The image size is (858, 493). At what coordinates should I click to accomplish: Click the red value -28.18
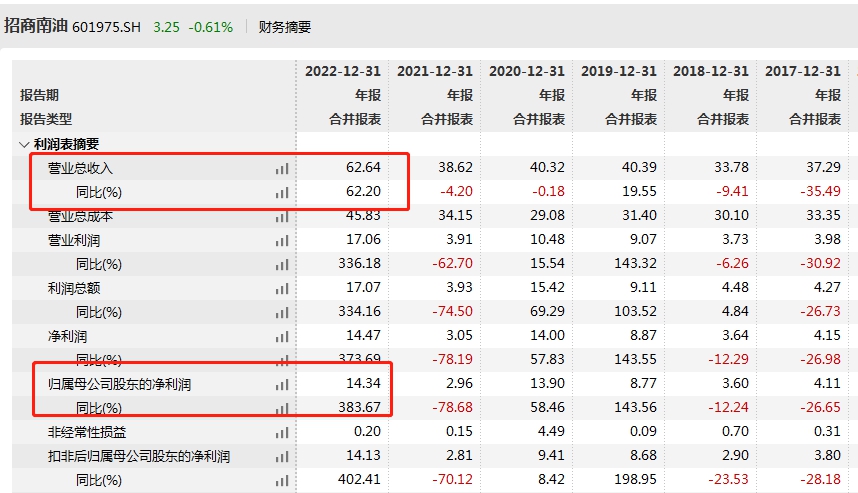pyautogui.click(x=820, y=480)
